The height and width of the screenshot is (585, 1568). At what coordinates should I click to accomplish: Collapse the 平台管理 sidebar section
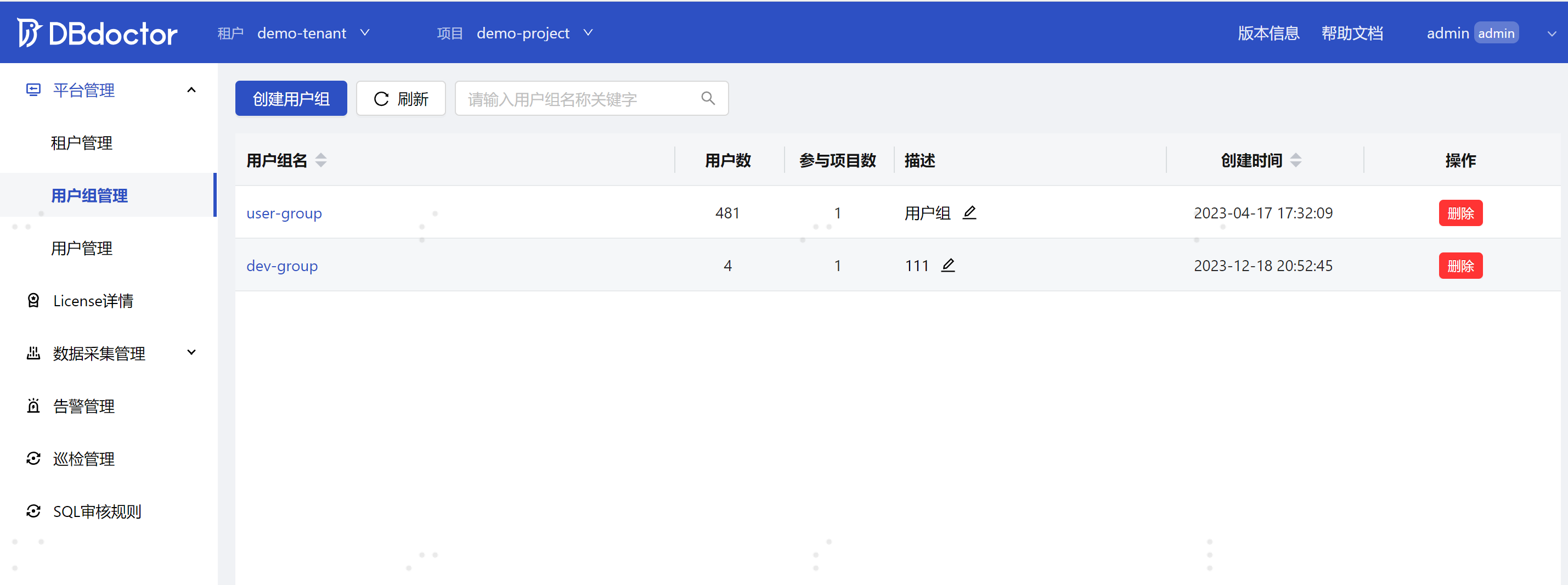pos(191,89)
